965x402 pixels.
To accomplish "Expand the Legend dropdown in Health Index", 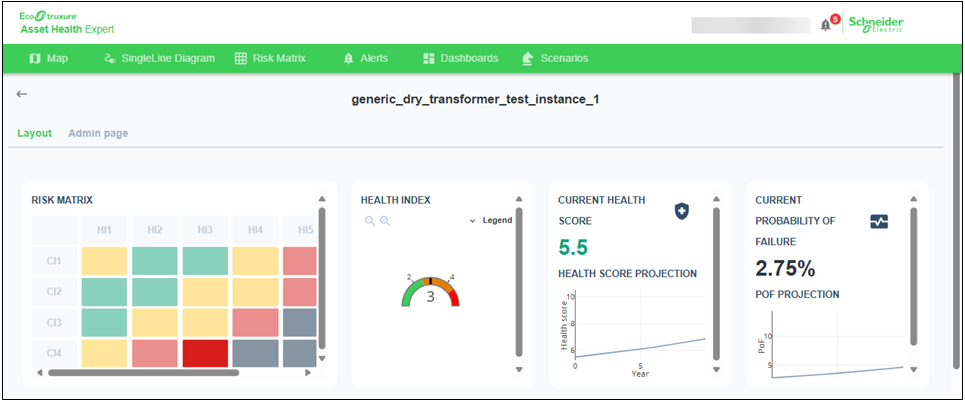I will [x=490, y=221].
